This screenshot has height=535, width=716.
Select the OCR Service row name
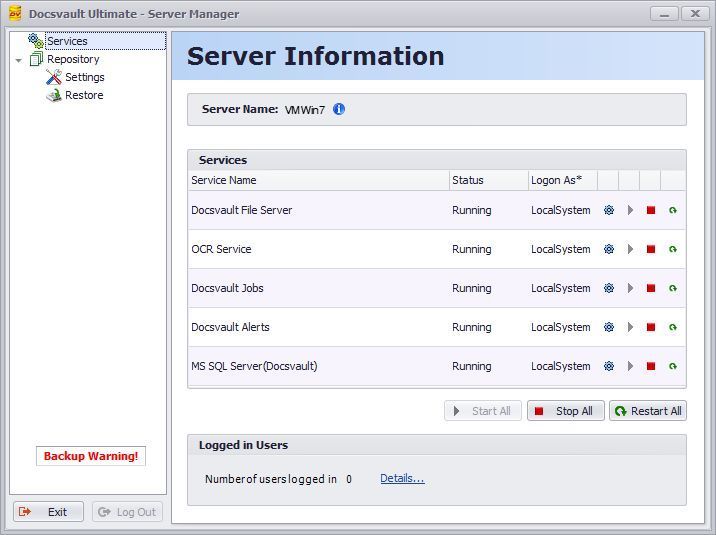point(221,249)
